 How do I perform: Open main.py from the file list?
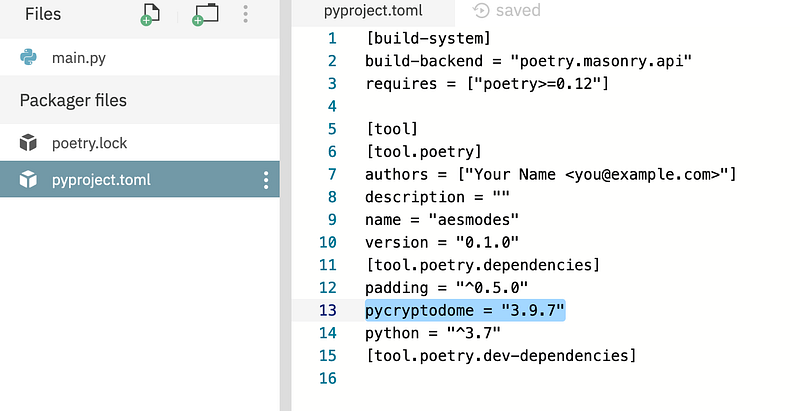click(140, 57)
